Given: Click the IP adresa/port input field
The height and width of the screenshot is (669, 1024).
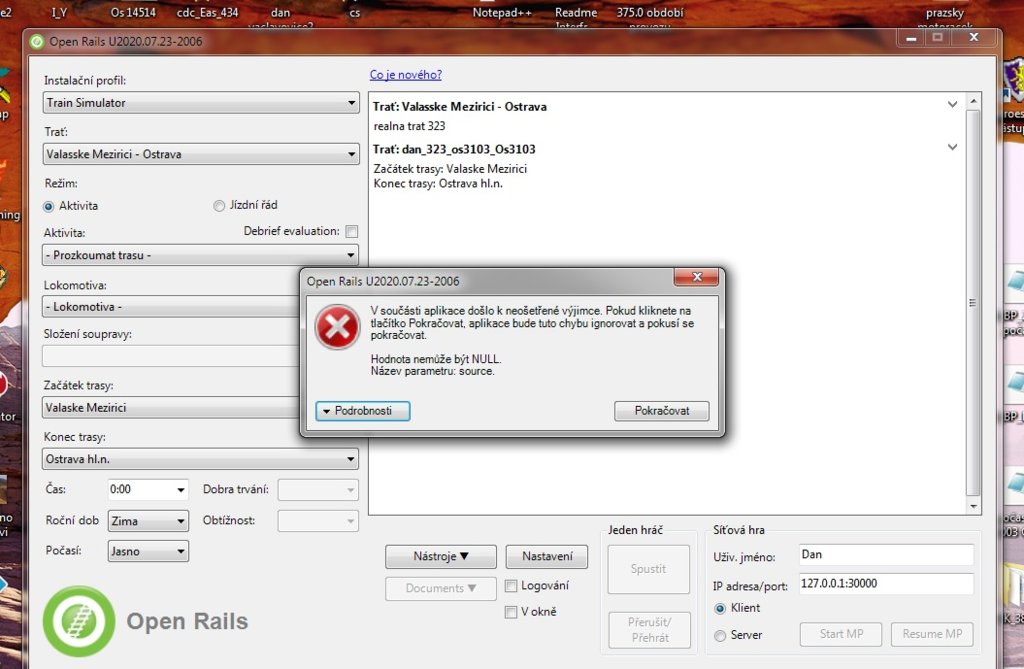Looking at the screenshot, I should (885, 584).
